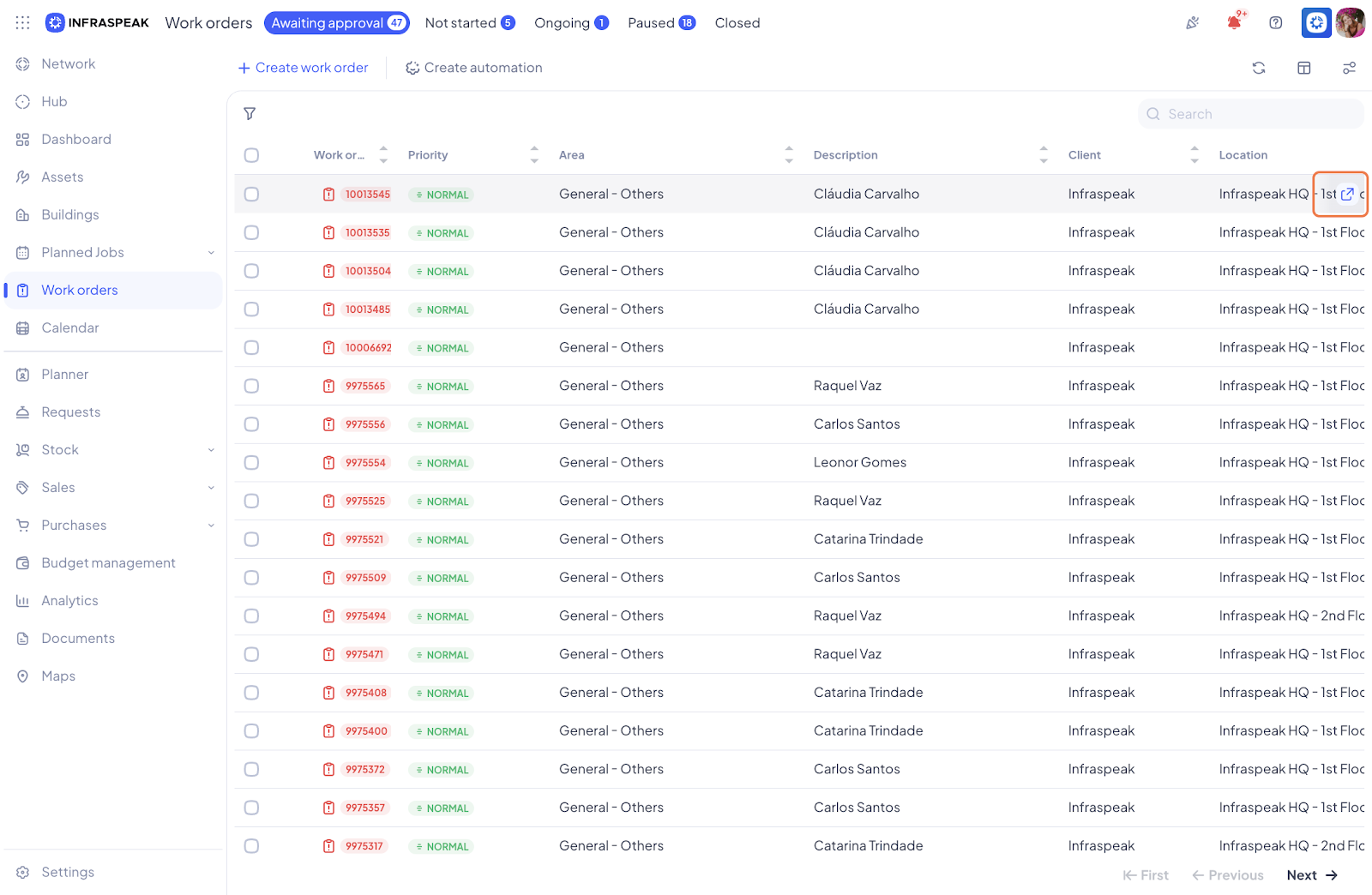Screen dimensions: 1372x895
Task: Open the apps grid menu icon
Action: 23,23
